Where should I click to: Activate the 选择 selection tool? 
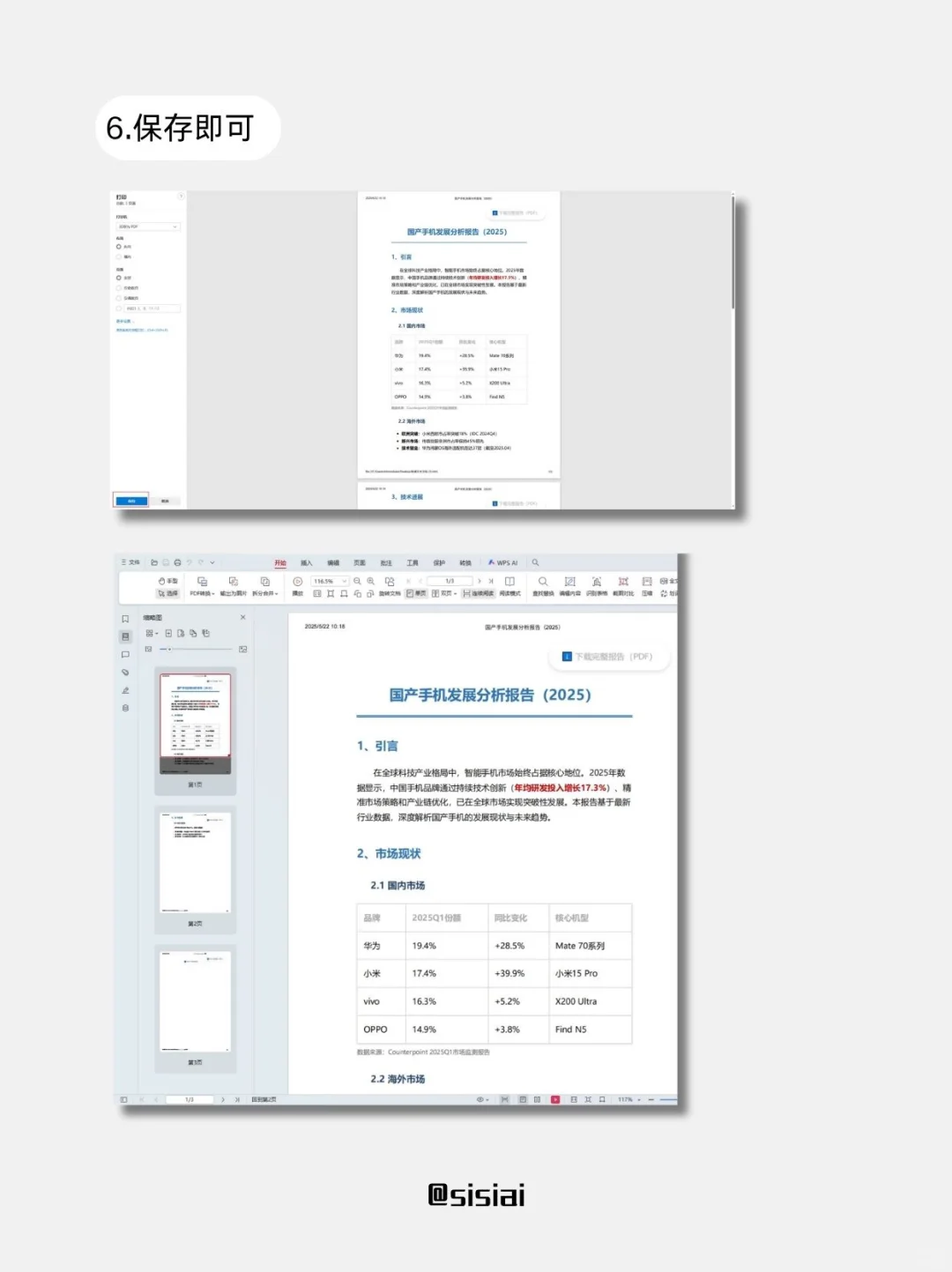pos(168,593)
